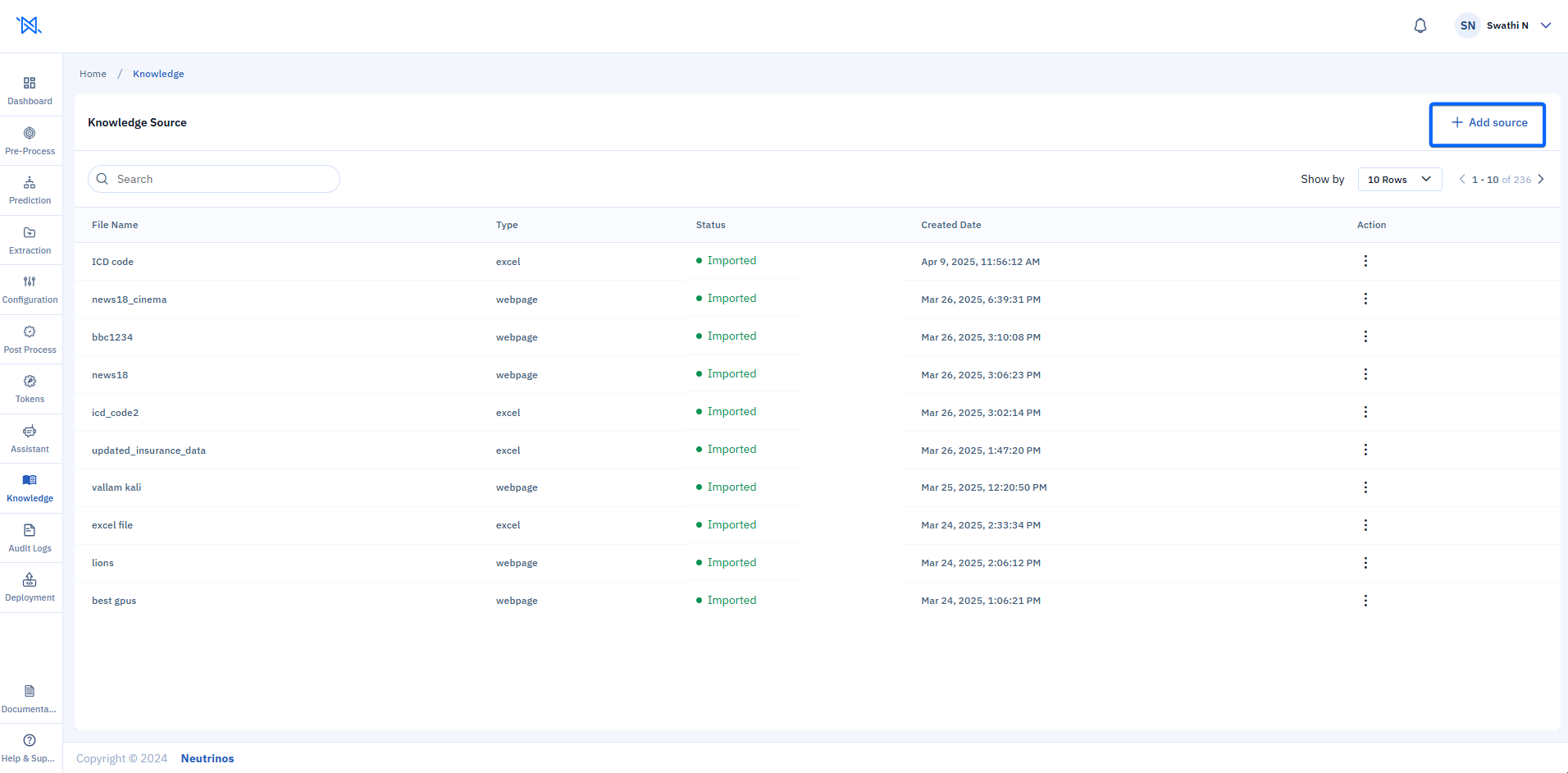The width and height of the screenshot is (1568, 773).
Task: Open the Assistant sidebar item
Action: pyautogui.click(x=30, y=439)
